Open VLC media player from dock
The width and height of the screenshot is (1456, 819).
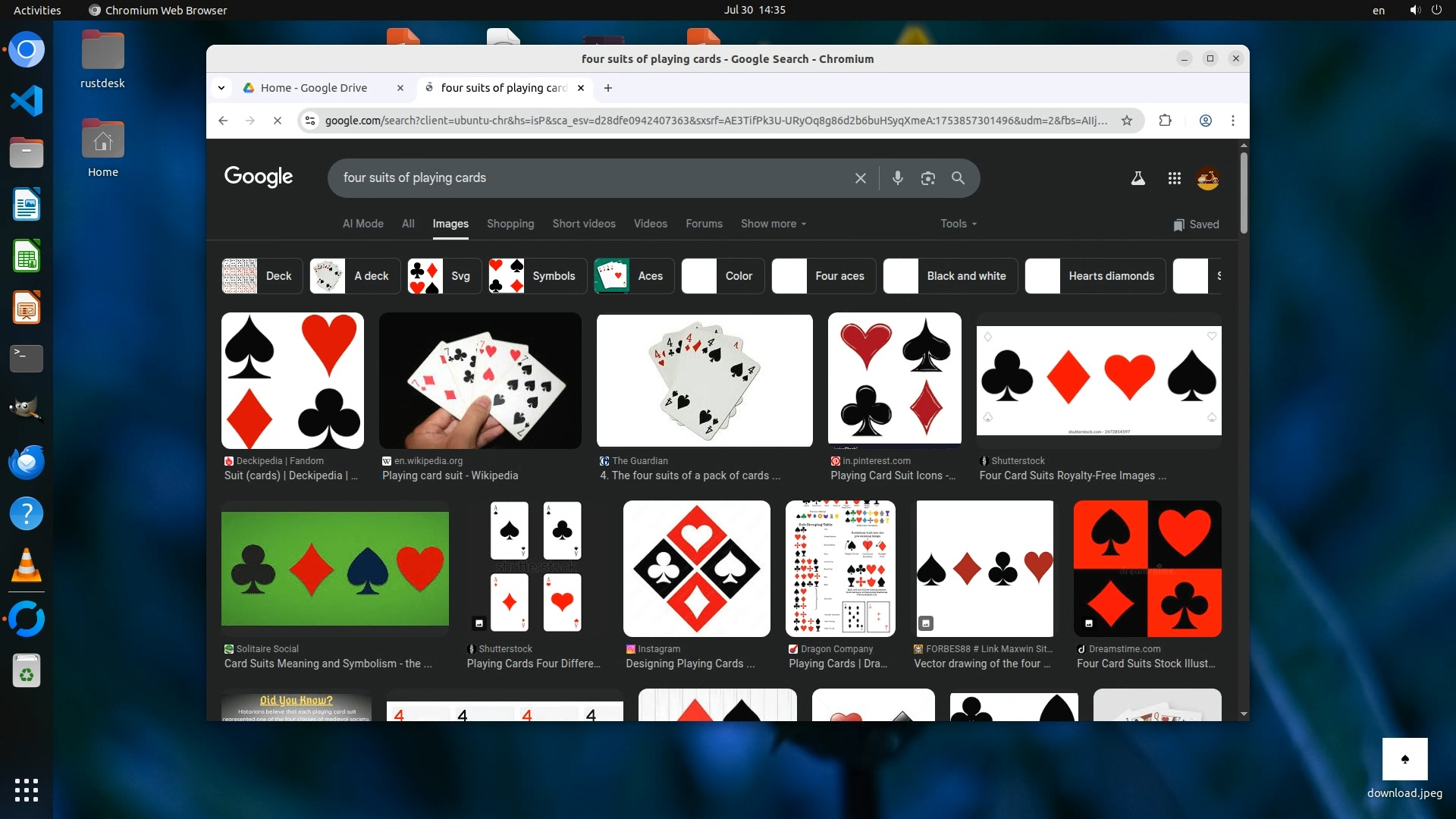tap(27, 566)
